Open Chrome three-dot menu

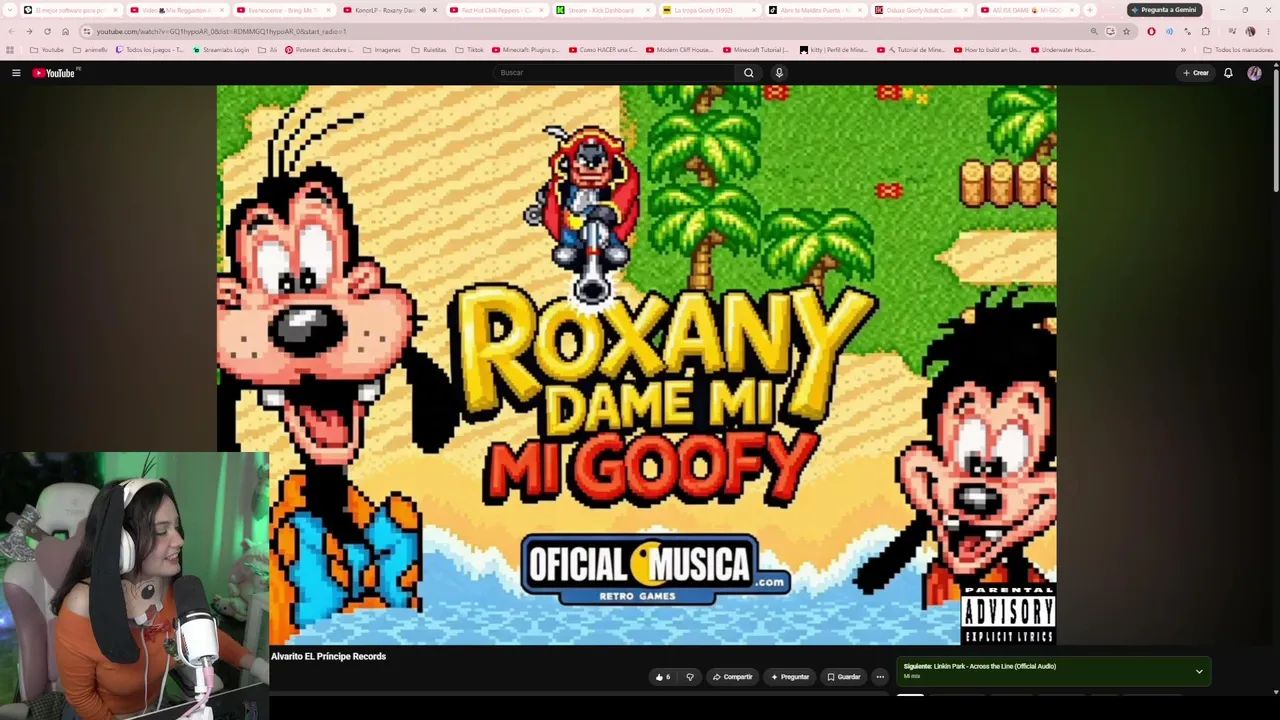(1268, 31)
